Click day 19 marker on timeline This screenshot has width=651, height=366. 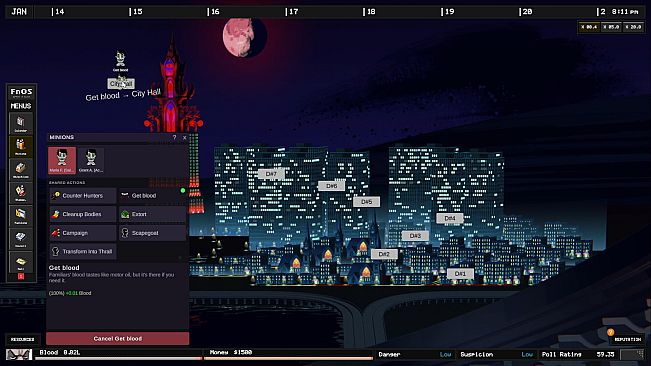[448, 12]
